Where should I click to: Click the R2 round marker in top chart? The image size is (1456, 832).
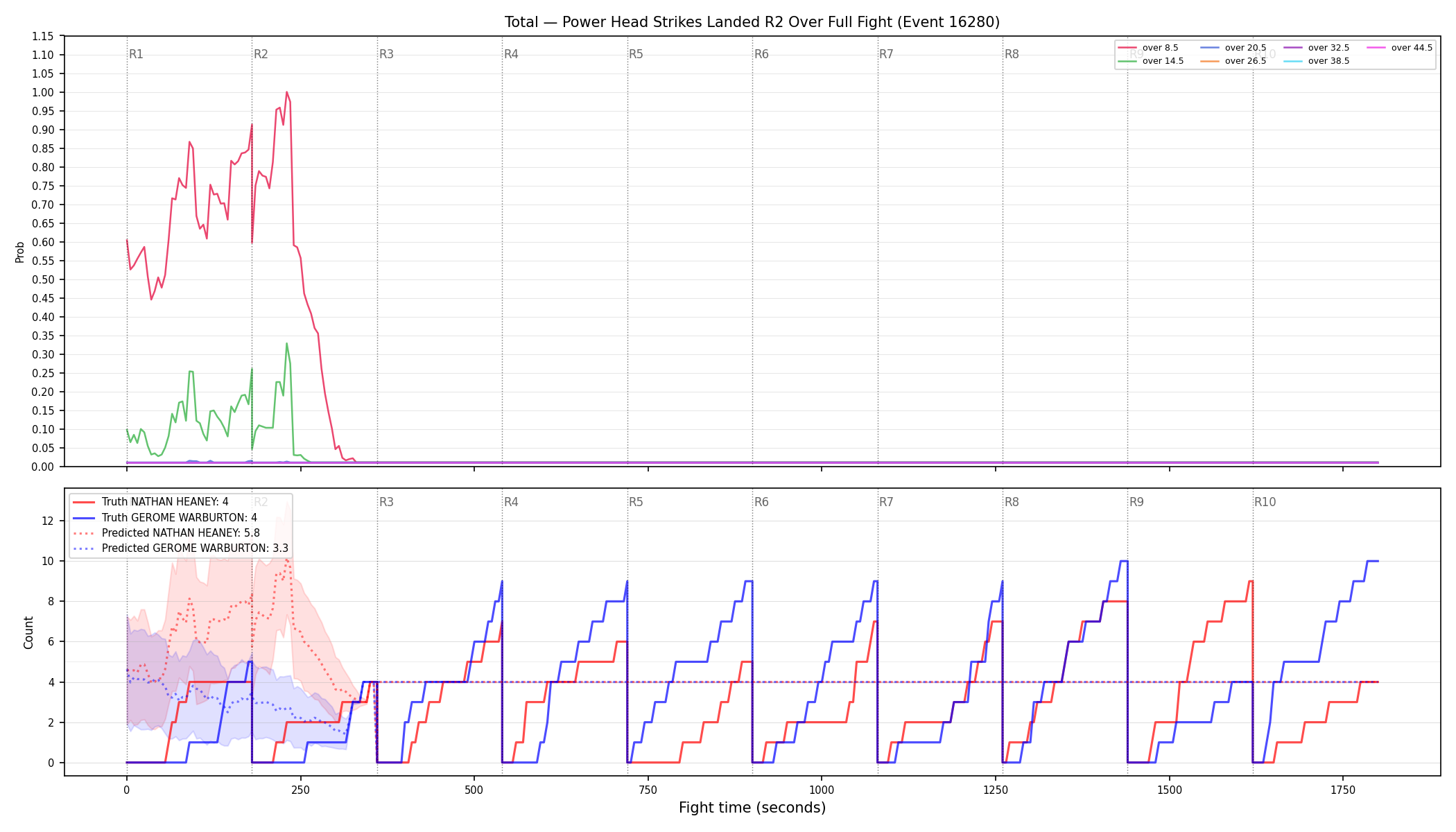pos(261,54)
